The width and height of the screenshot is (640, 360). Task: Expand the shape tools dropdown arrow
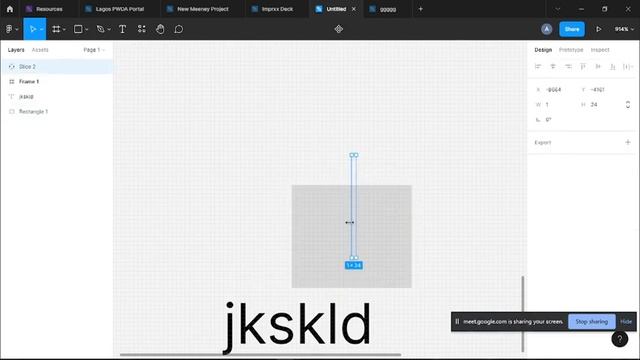tap(87, 29)
